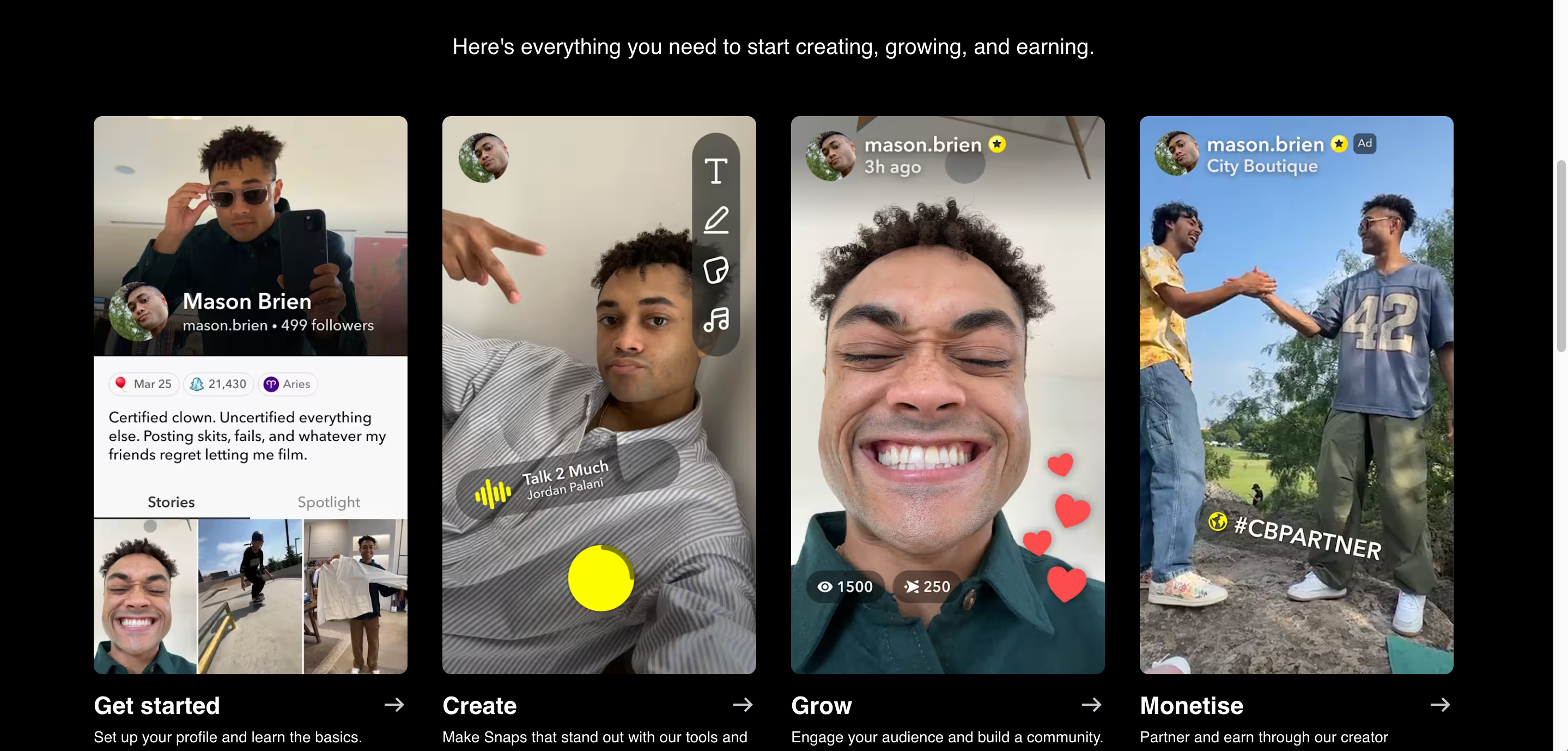This screenshot has width=1568, height=751.
Task: Click the 'Certified clown' bio text
Action: pos(247,436)
